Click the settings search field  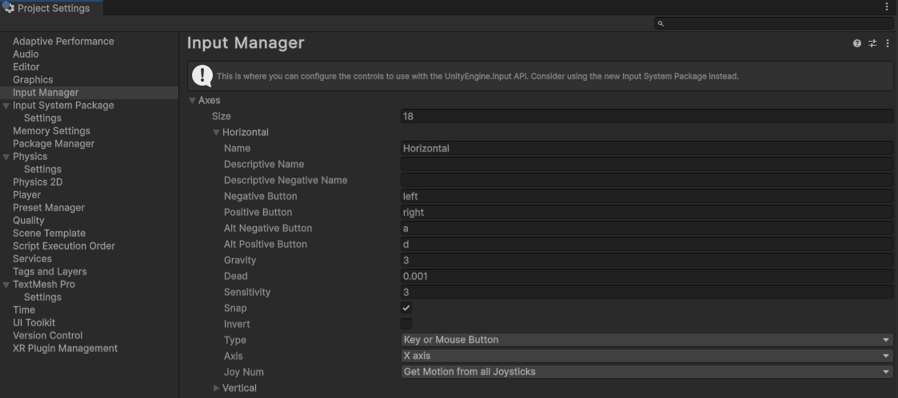pos(774,23)
